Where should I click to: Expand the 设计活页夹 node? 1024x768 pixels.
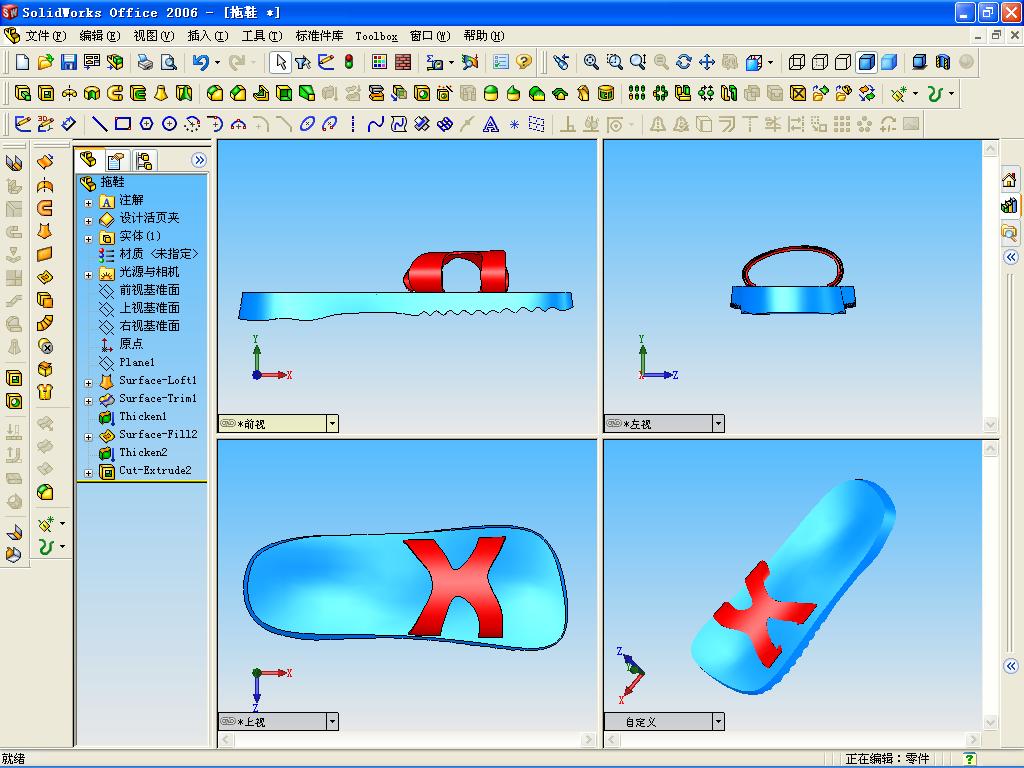point(89,221)
